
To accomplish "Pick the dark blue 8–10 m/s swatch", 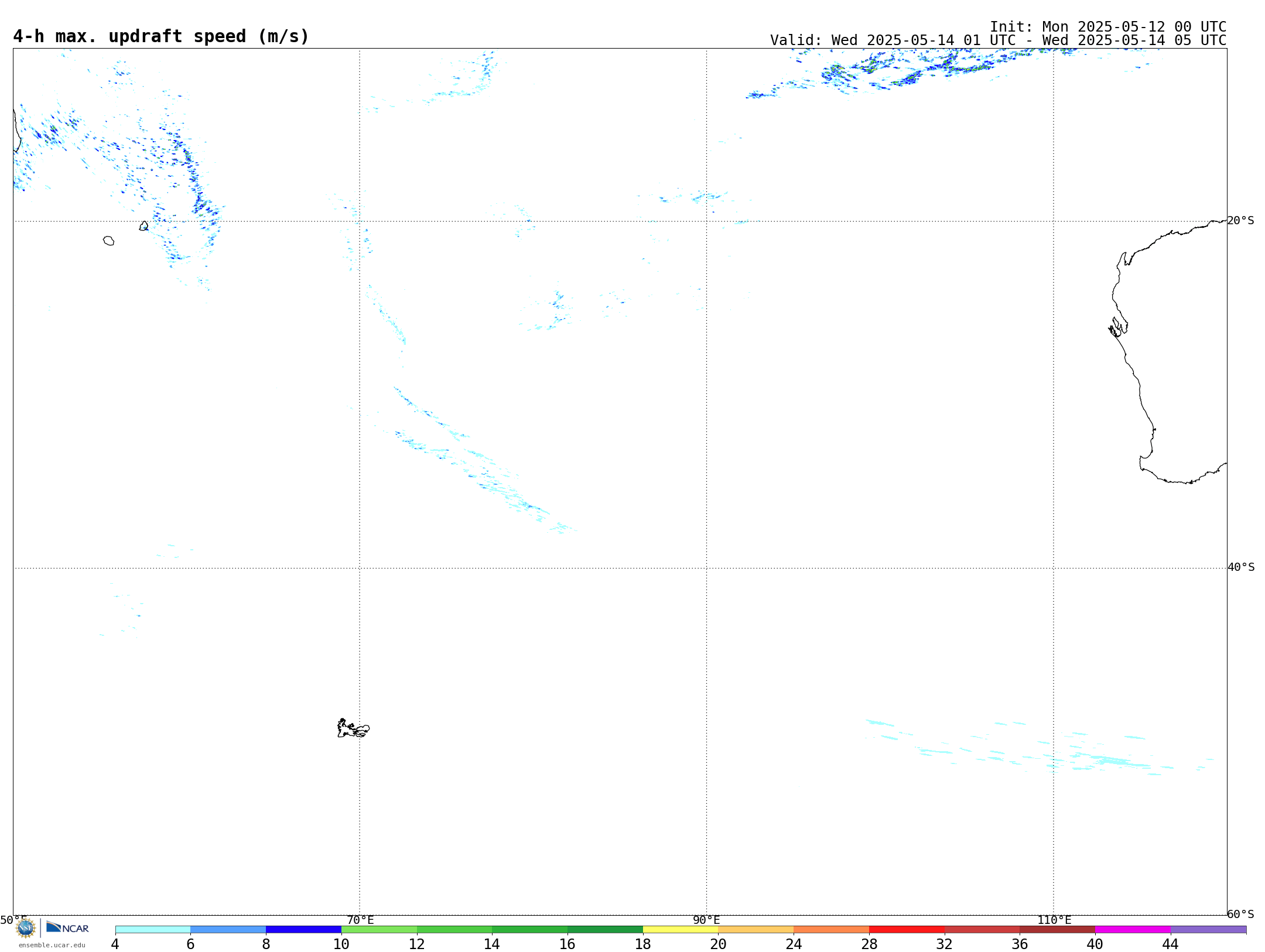I will pyautogui.click(x=303, y=929).
